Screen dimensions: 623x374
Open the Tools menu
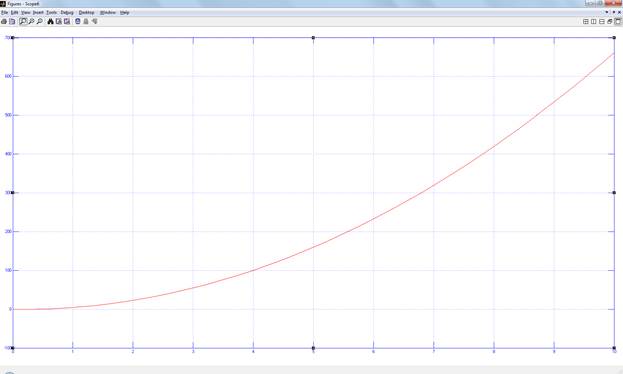(51, 13)
